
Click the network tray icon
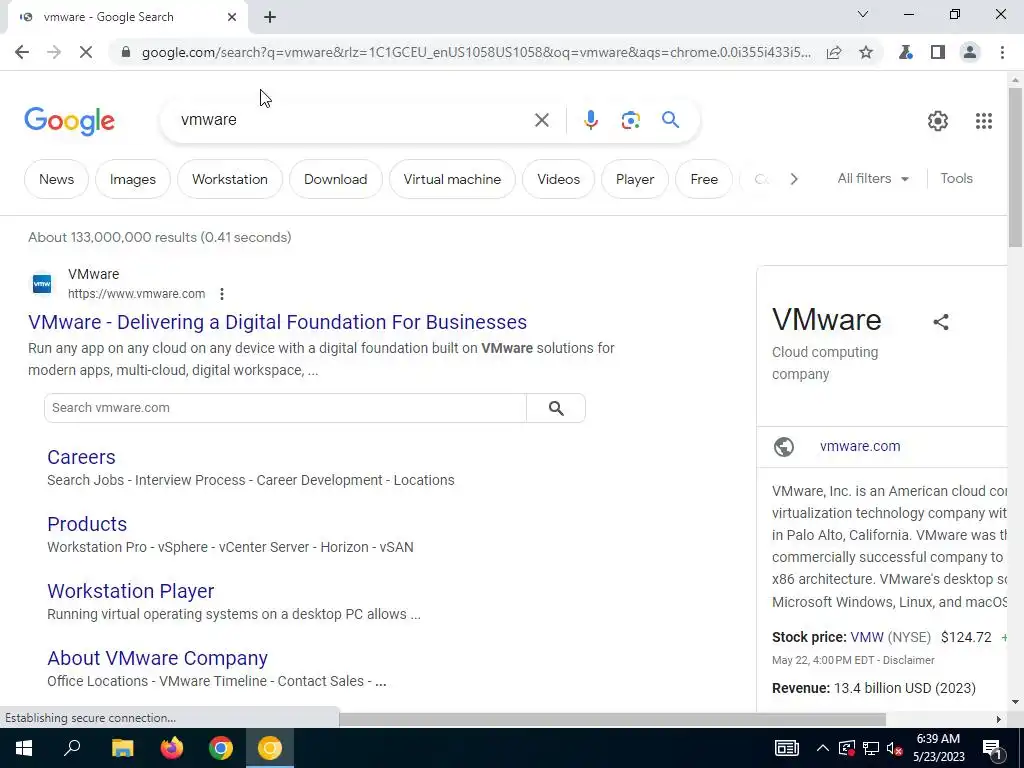(x=871, y=748)
